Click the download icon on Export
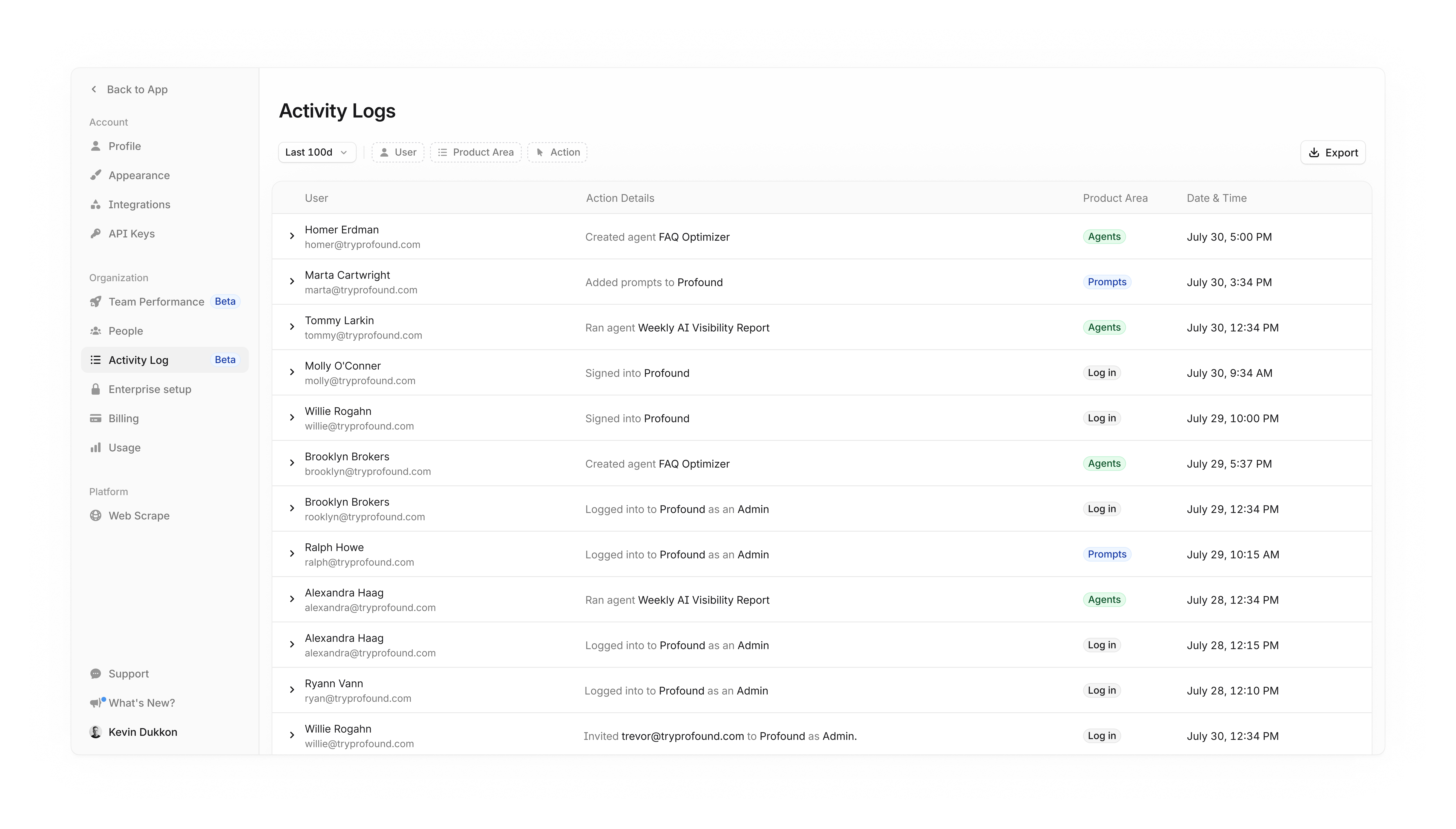The width and height of the screenshot is (1456, 829). pyautogui.click(x=1314, y=153)
